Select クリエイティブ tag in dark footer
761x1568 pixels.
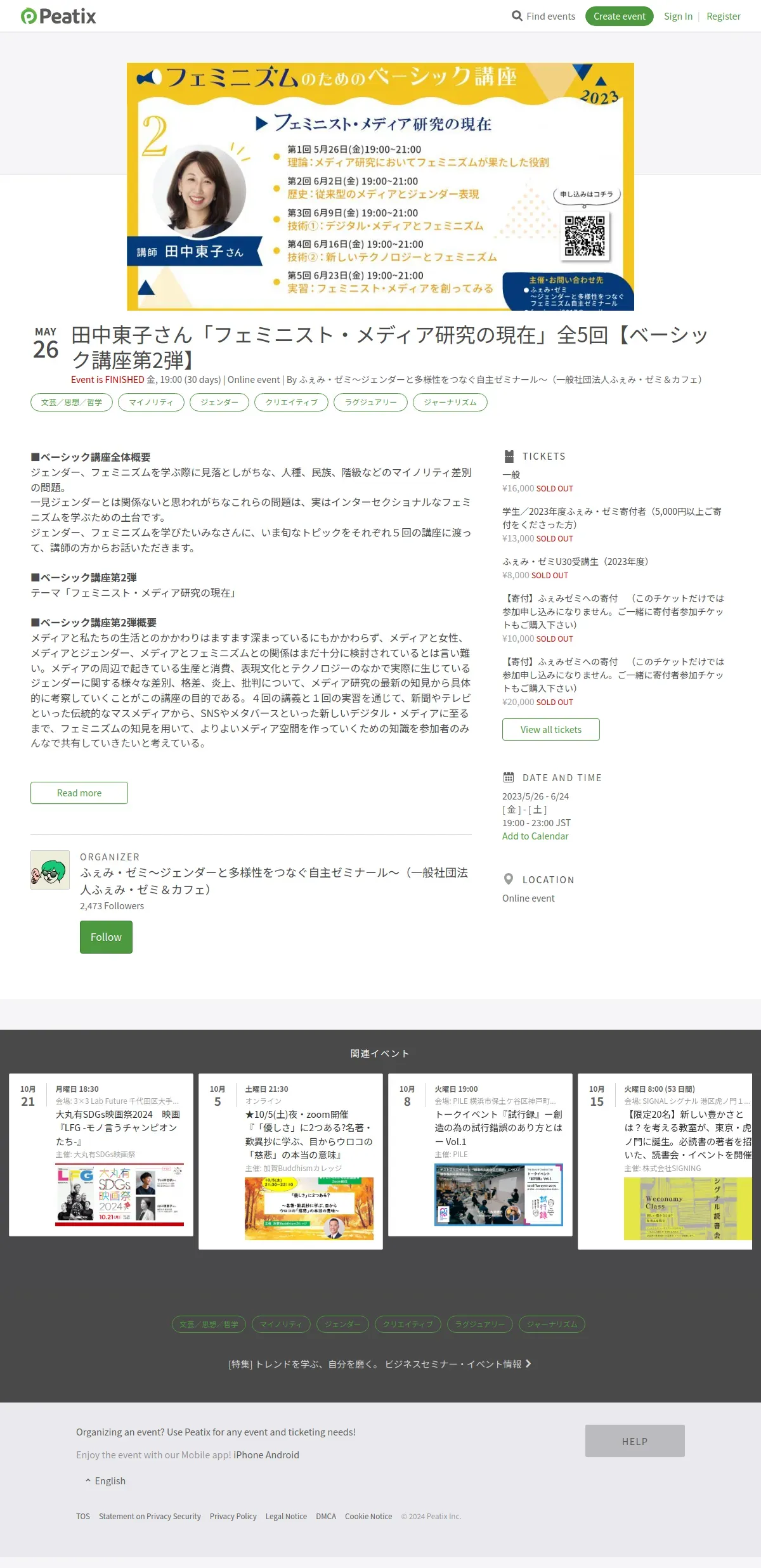click(408, 1324)
